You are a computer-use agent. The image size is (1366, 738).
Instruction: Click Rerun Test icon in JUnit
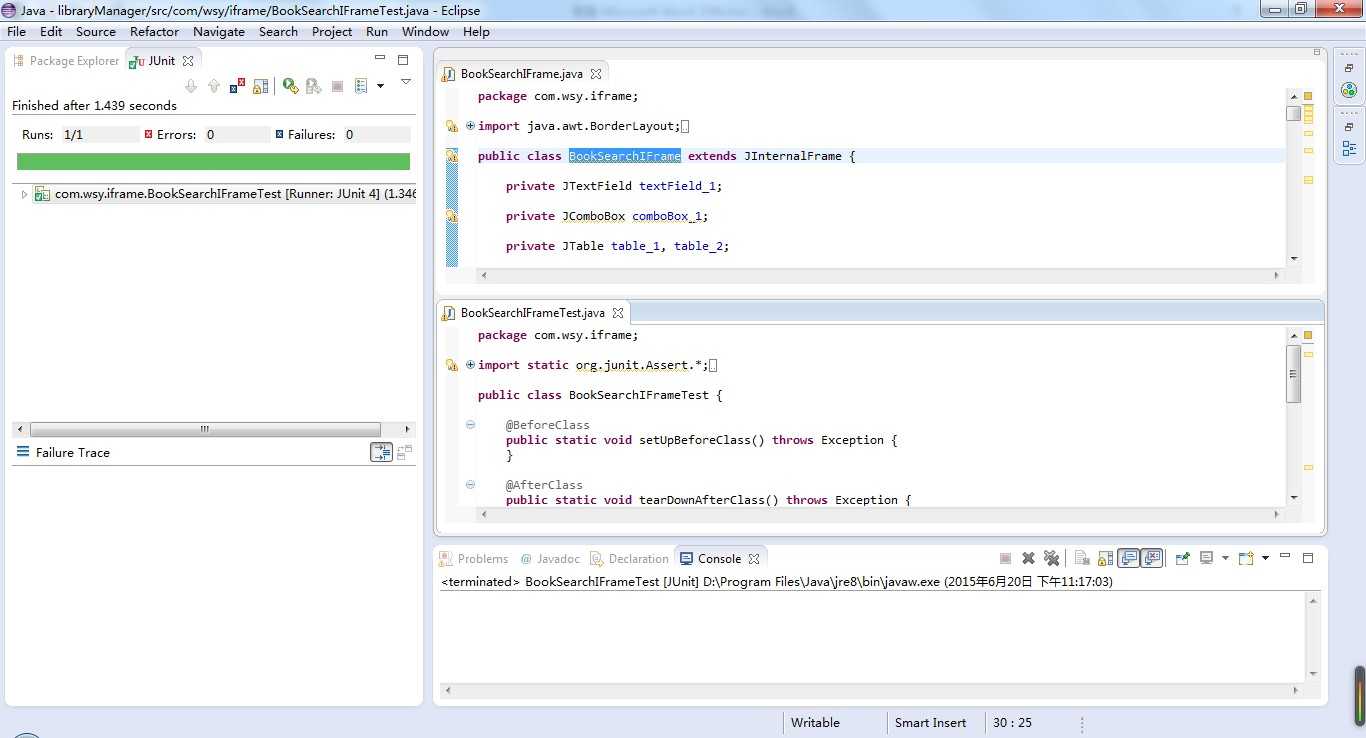(x=290, y=86)
